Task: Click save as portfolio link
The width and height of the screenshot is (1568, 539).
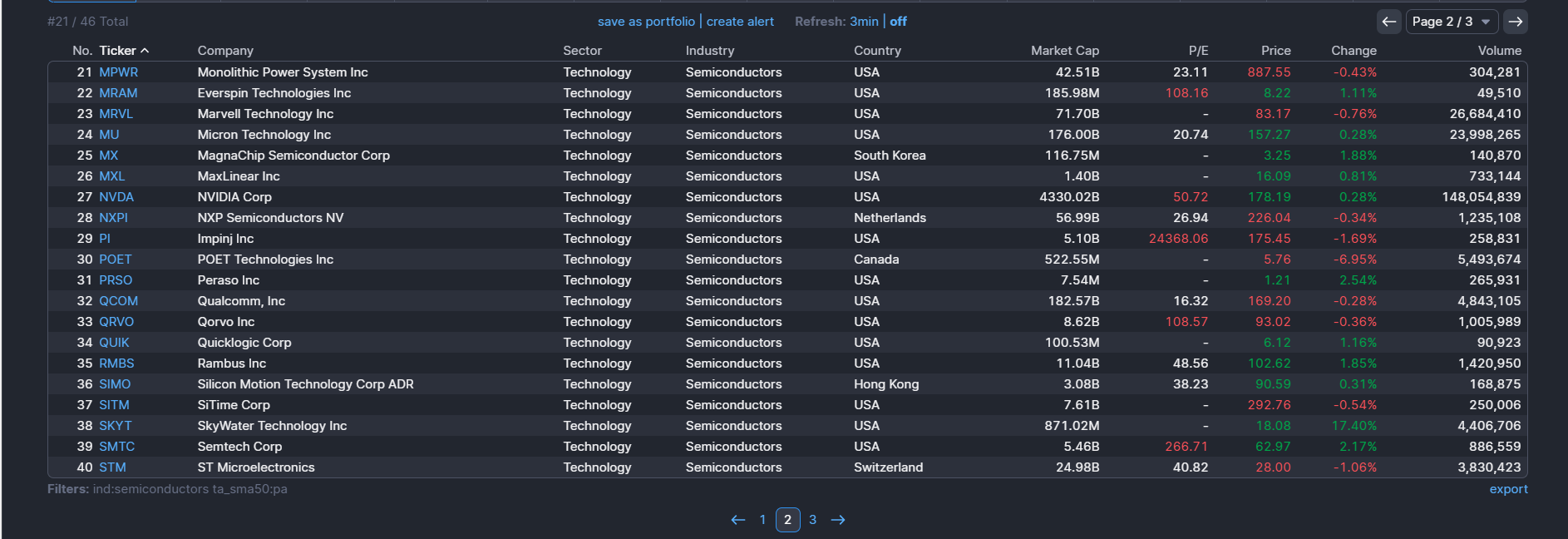Action: [x=646, y=22]
